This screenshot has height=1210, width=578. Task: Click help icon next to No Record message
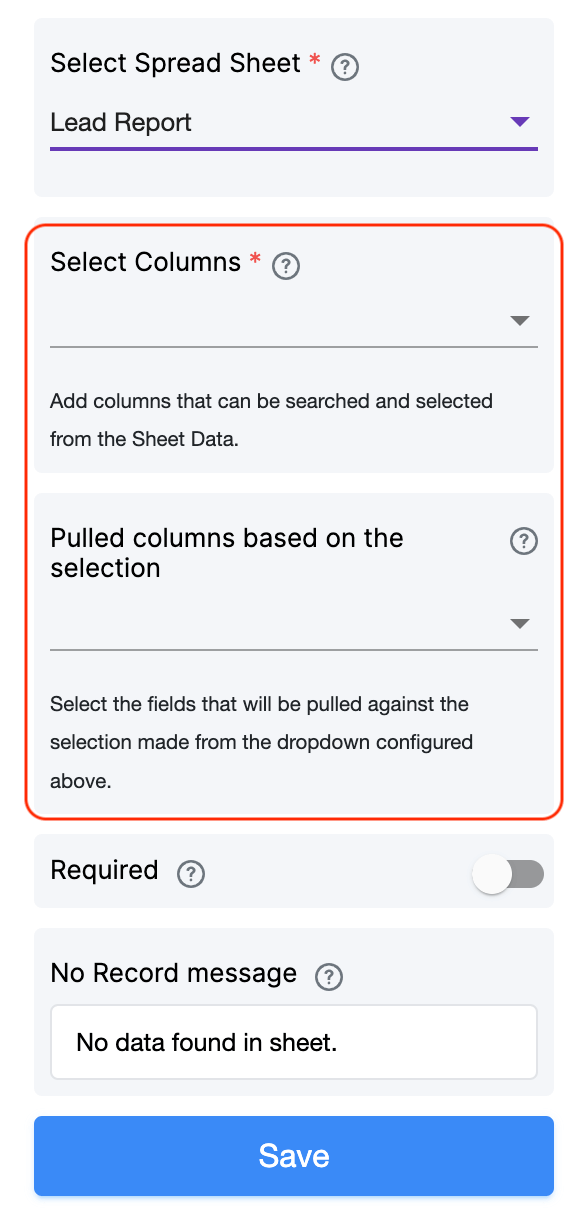328,977
